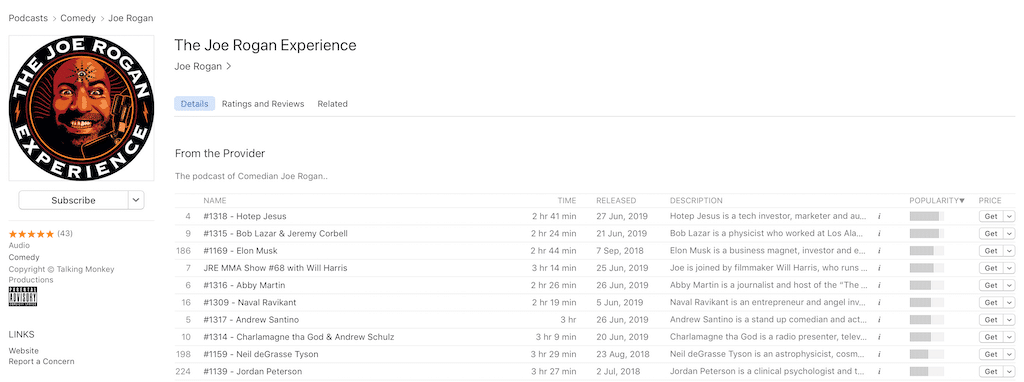The width and height of the screenshot is (1024, 382).
Task: Get the #1317 Andrew Santino episode
Action: click(991, 320)
